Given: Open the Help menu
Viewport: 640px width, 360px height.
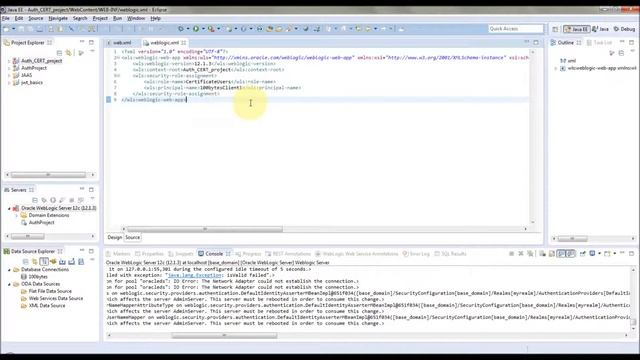Looking at the screenshot, I should (x=156, y=18).
